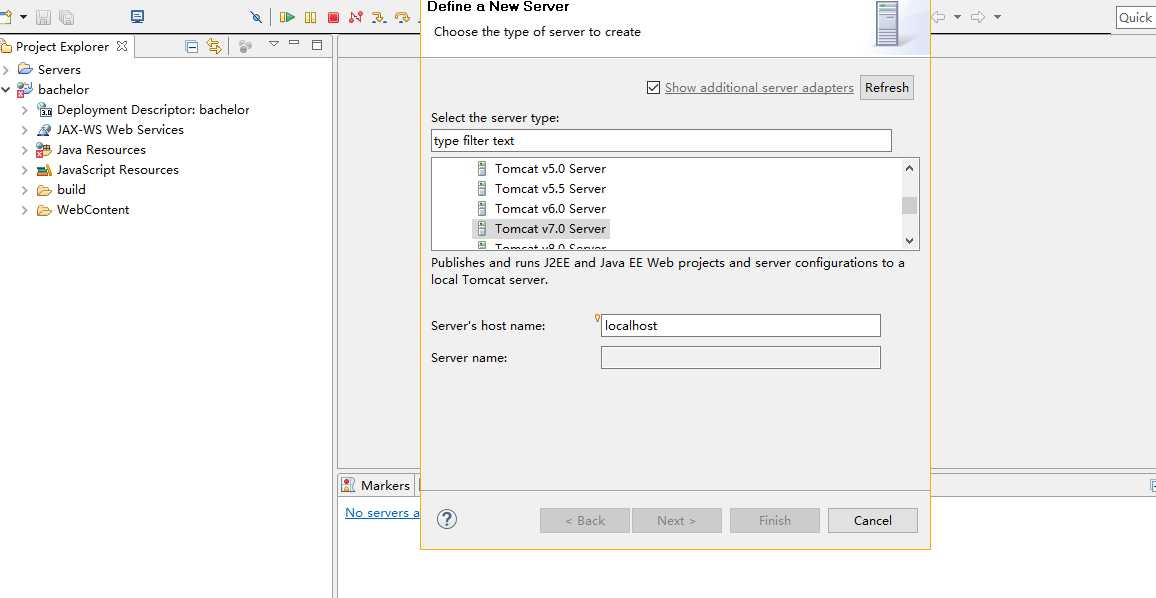Image resolution: width=1156 pixels, height=598 pixels.
Task: Click the Forward navigation arrow in toolbar
Action: point(978,16)
